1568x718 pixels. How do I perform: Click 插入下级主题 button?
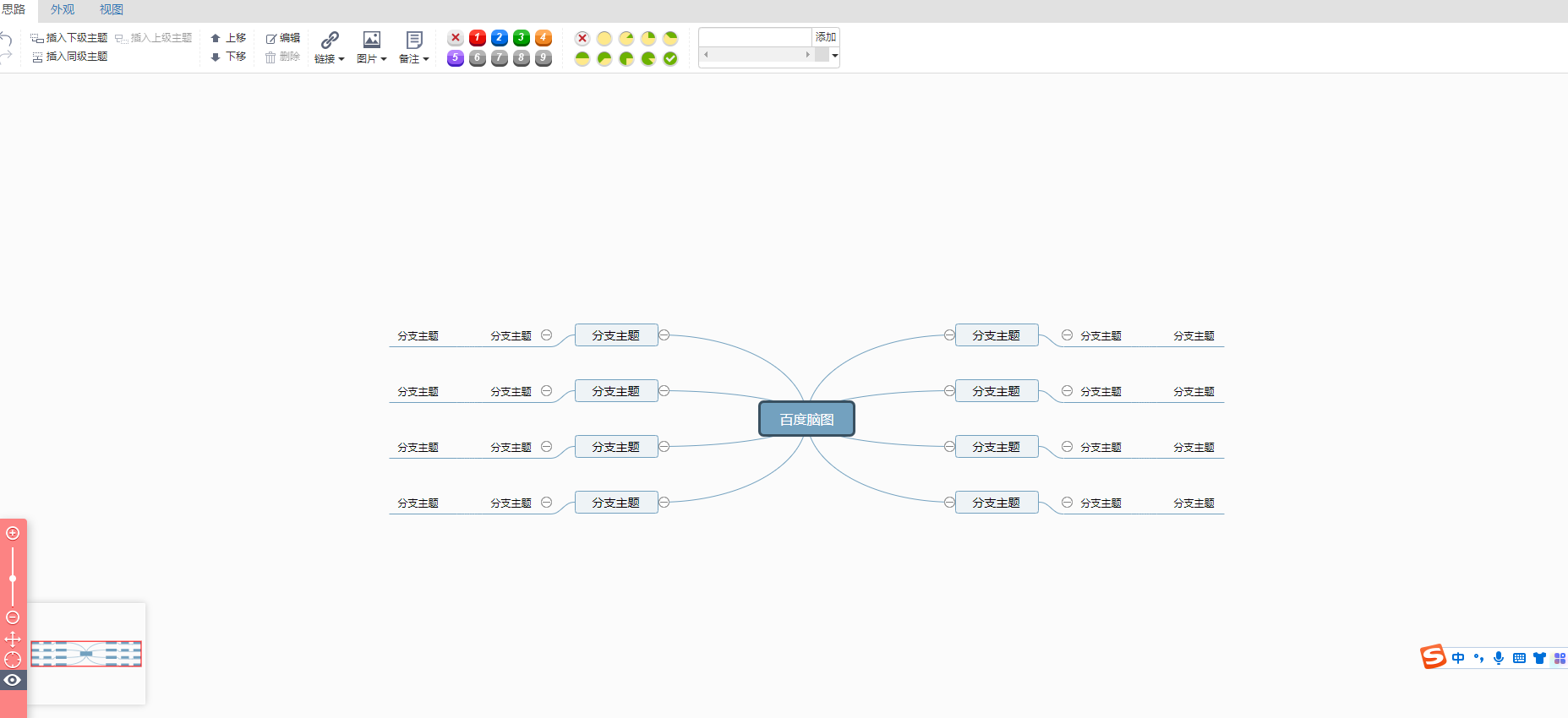coord(69,38)
